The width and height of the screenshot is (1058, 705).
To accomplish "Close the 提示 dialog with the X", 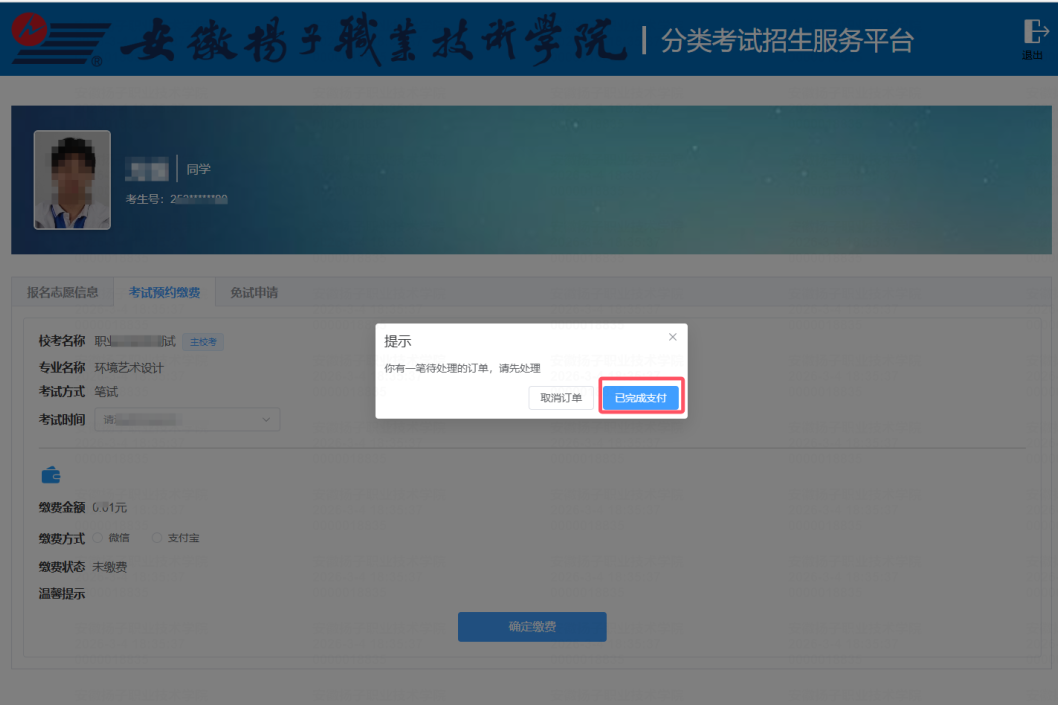I will 672,337.
